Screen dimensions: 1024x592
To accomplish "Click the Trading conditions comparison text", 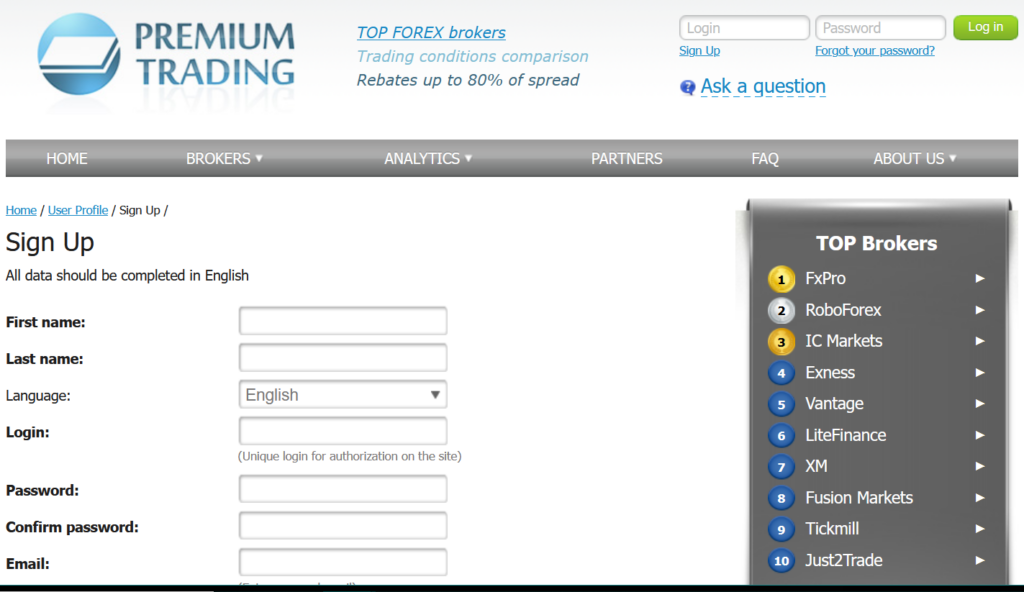I will click(472, 57).
